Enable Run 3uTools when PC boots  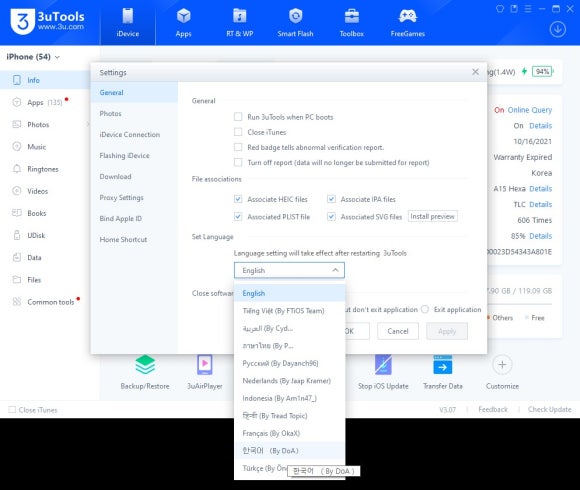(x=238, y=117)
